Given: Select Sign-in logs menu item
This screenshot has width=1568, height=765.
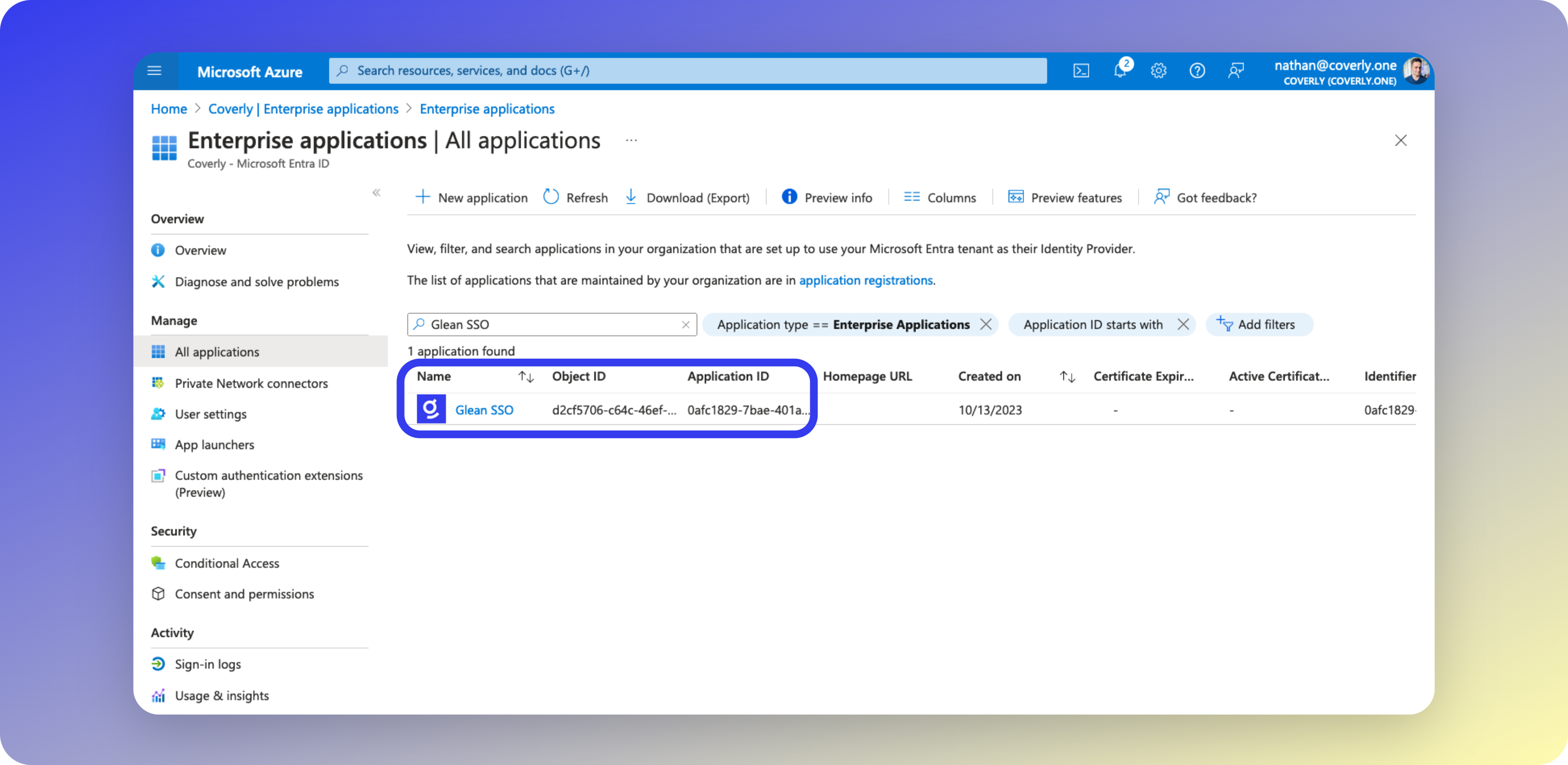Looking at the screenshot, I should click(x=208, y=665).
